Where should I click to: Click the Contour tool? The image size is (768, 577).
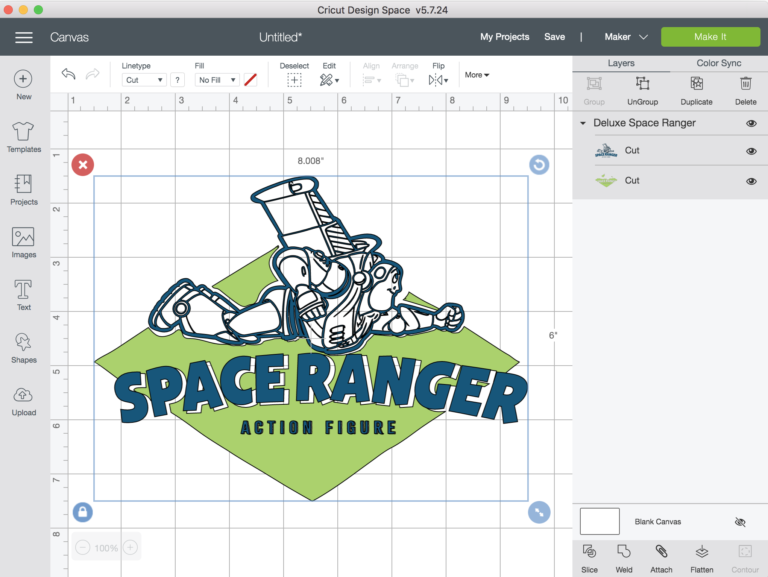pos(745,558)
